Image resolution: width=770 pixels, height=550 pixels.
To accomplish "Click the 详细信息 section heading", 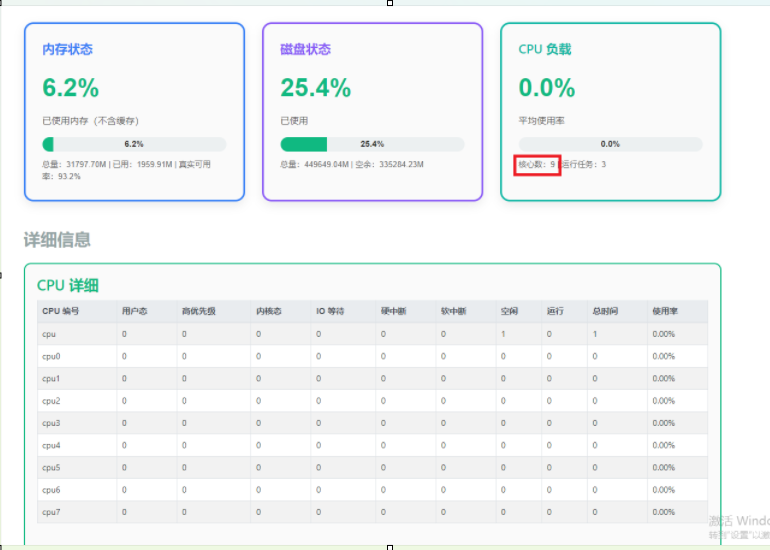I will point(57,239).
